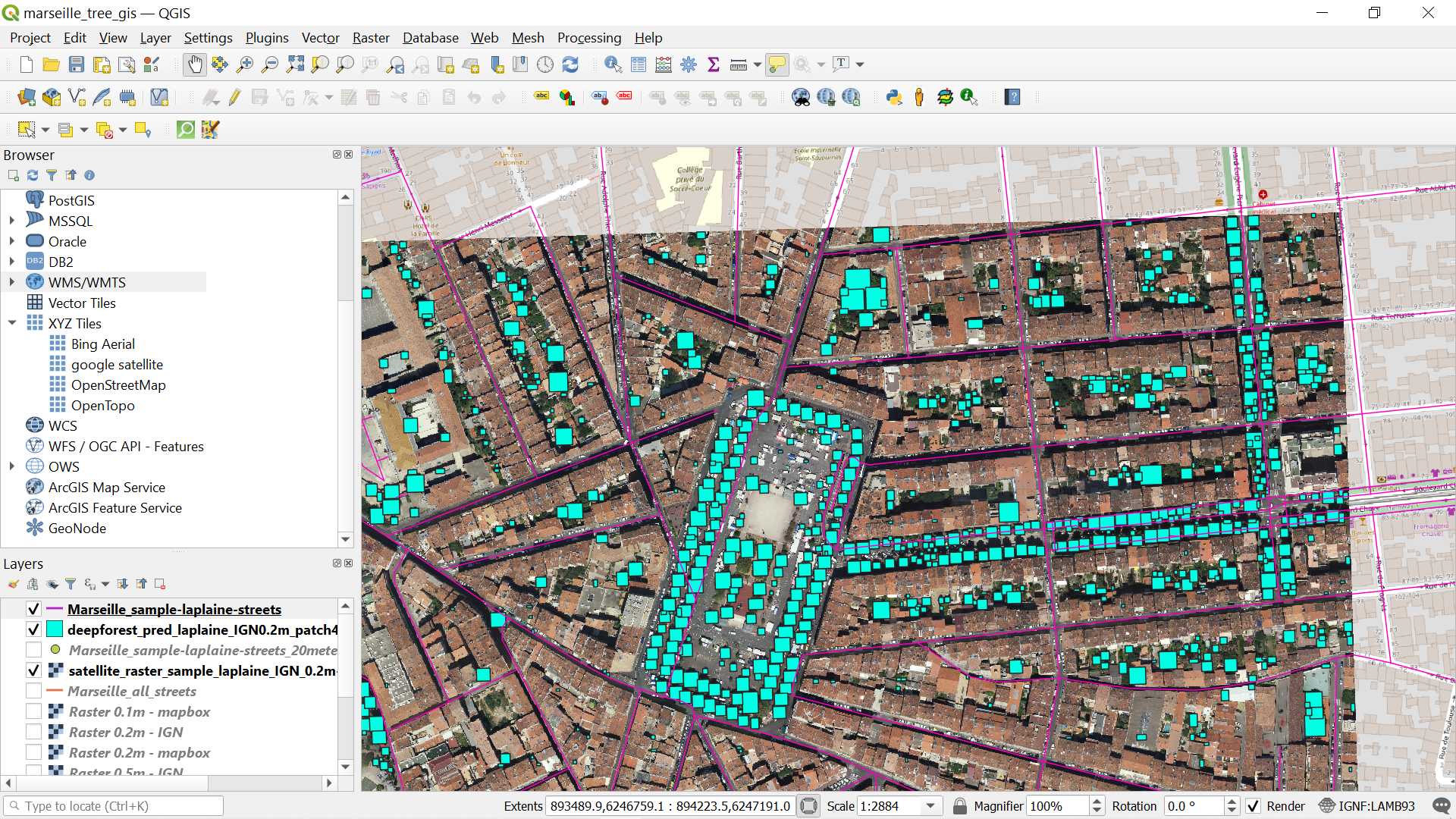
Task: Open the Scale dropdown in the status bar
Action: coord(930,806)
